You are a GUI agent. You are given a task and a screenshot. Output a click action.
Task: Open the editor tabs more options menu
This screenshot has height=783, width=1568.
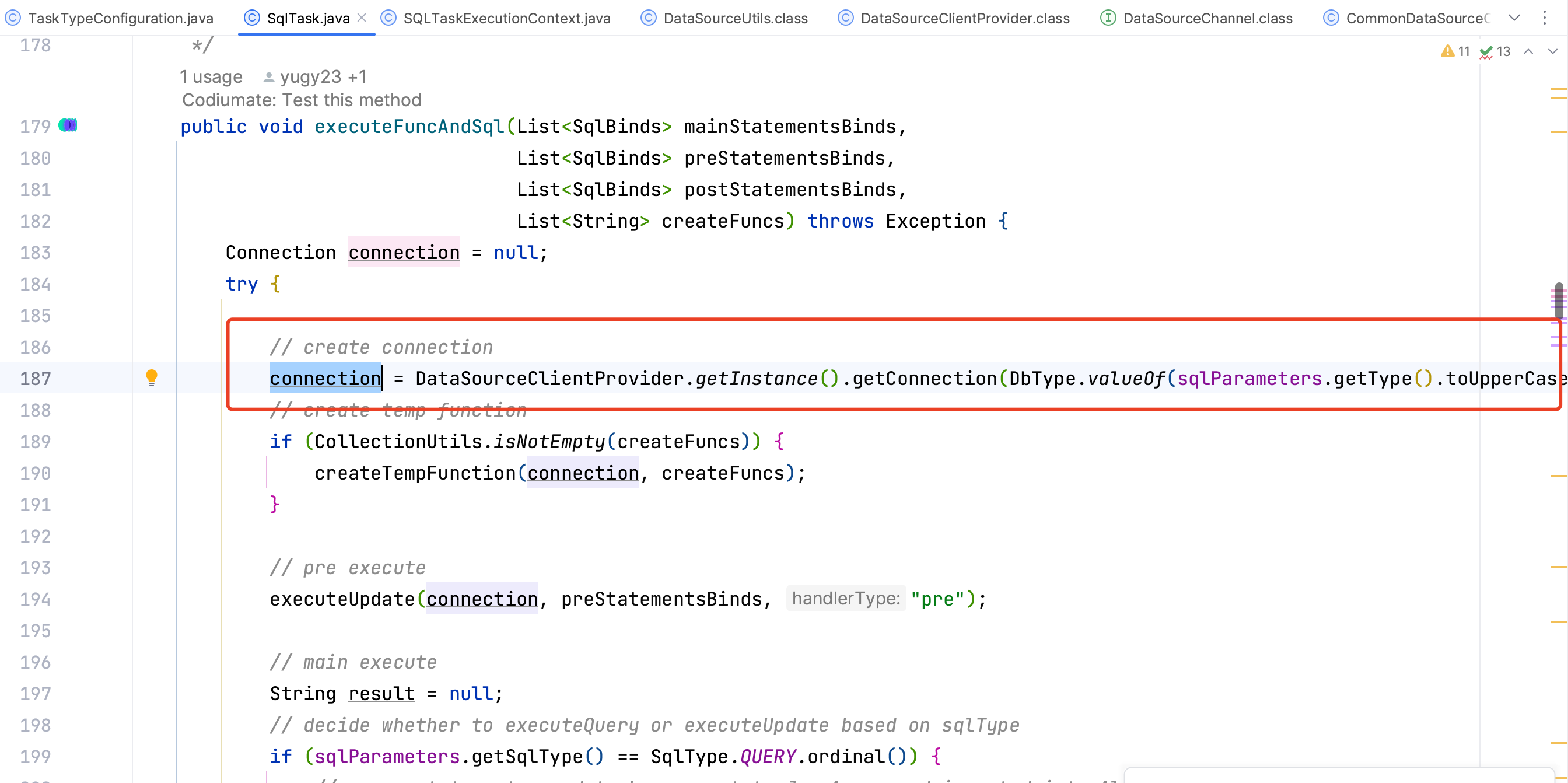tap(1544, 18)
